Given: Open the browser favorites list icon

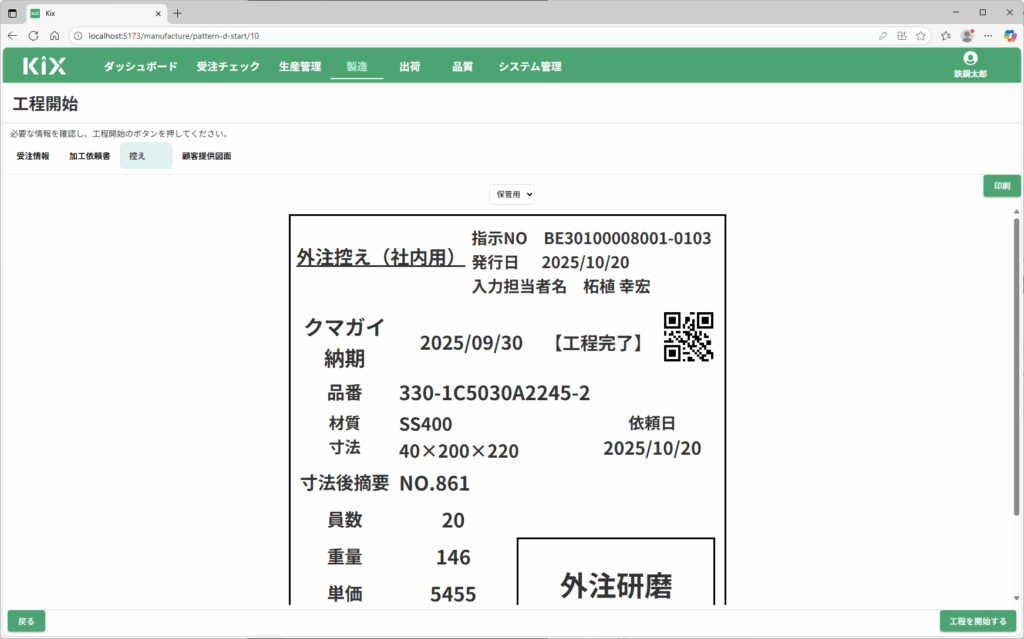Looking at the screenshot, I should pyautogui.click(x=945, y=35).
